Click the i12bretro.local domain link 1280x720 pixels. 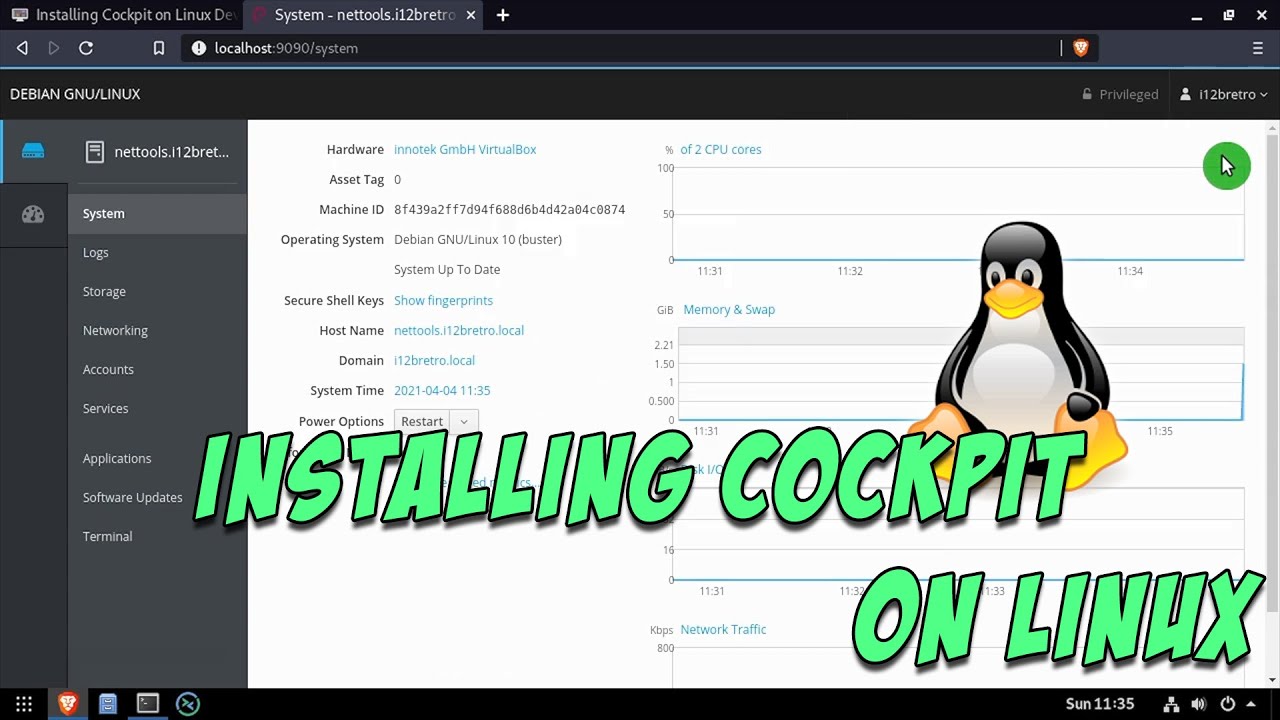pyautogui.click(x=434, y=360)
